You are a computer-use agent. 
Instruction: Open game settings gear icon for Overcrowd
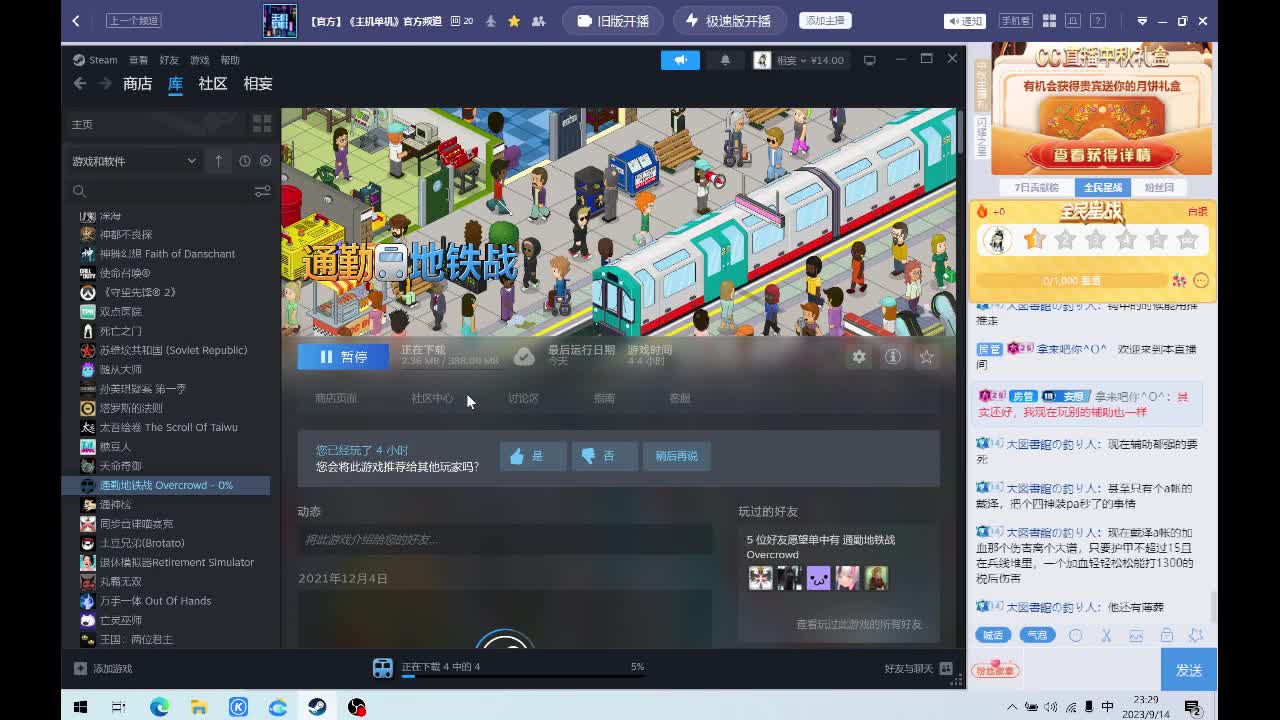[859, 357]
